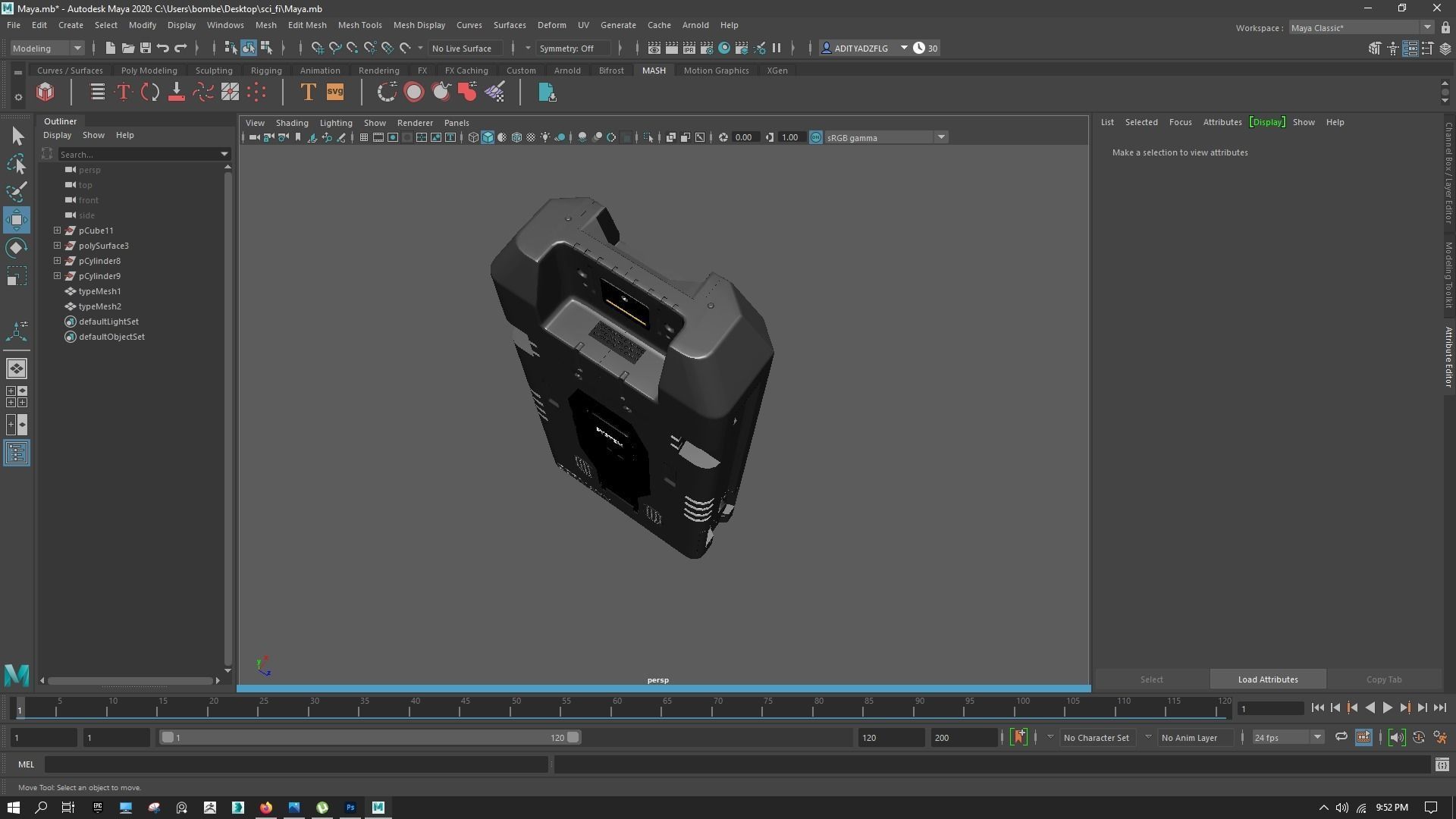Viewport: 1456px width, 819px height.
Task: Click the single perspective view layout icon
Action: coord(17,369)
